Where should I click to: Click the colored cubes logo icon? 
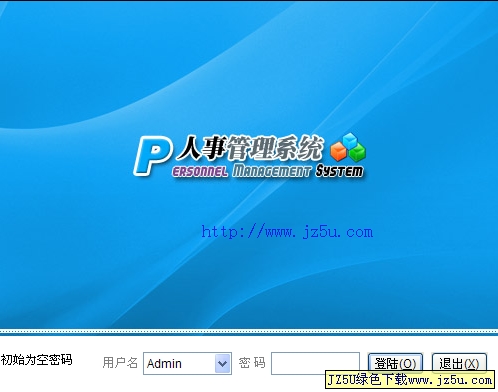pyautogui.click(x=348, y=147)
